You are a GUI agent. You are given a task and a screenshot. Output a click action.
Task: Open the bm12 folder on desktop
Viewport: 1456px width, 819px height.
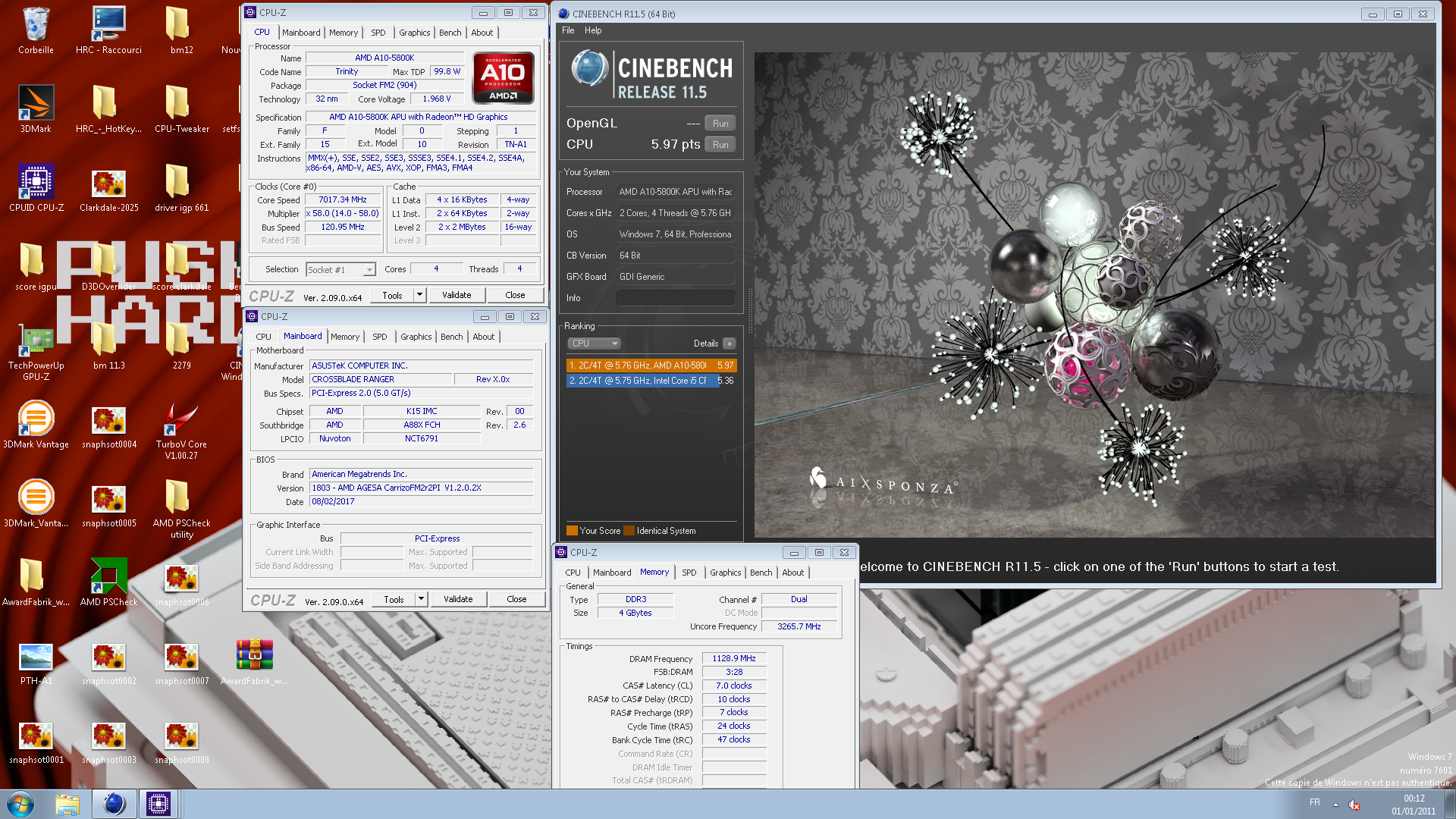pos(181,30)
